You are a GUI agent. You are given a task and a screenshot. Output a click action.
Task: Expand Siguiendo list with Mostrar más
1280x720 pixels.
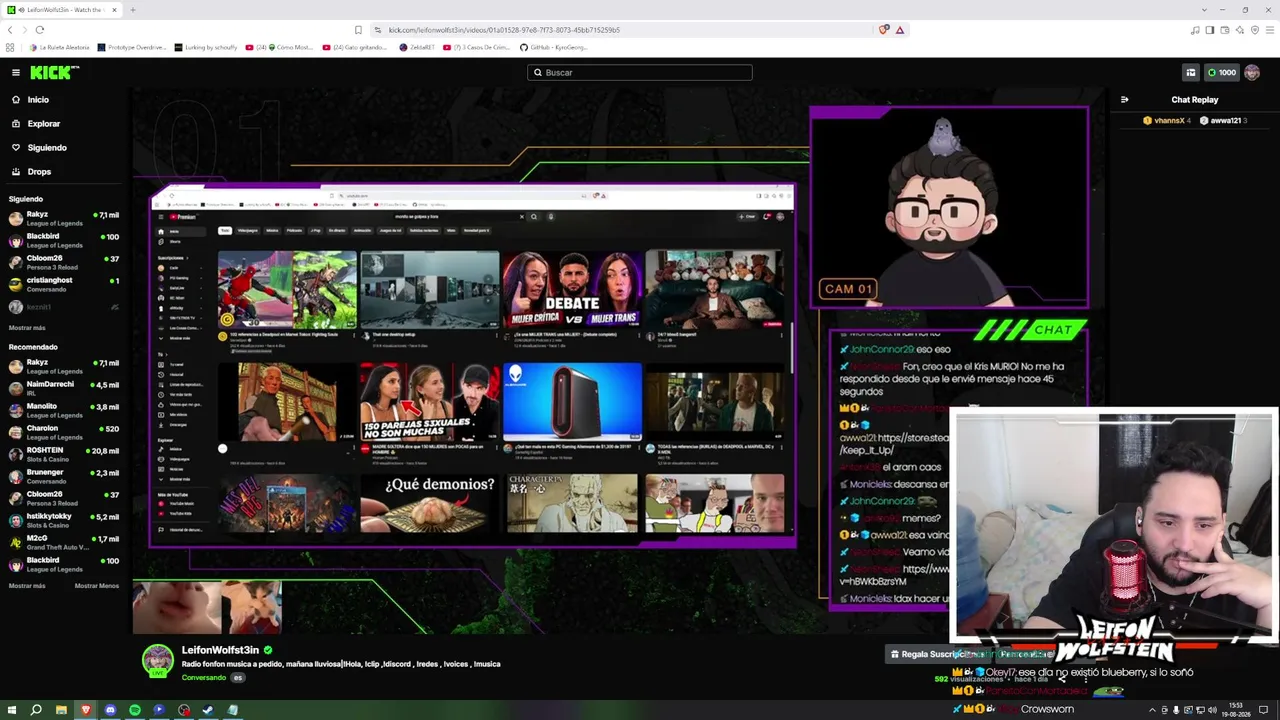point(27,328)
